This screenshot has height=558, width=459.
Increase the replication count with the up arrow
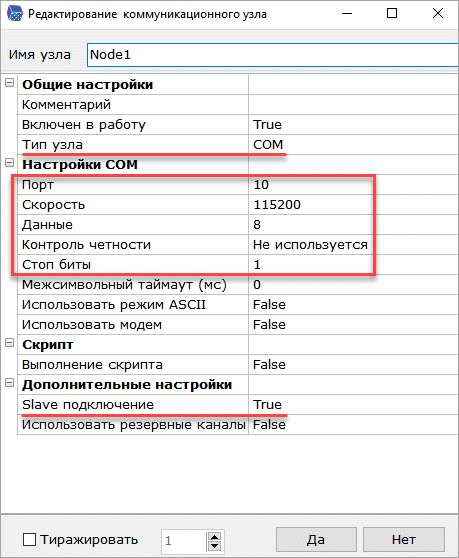pos(214,536)
